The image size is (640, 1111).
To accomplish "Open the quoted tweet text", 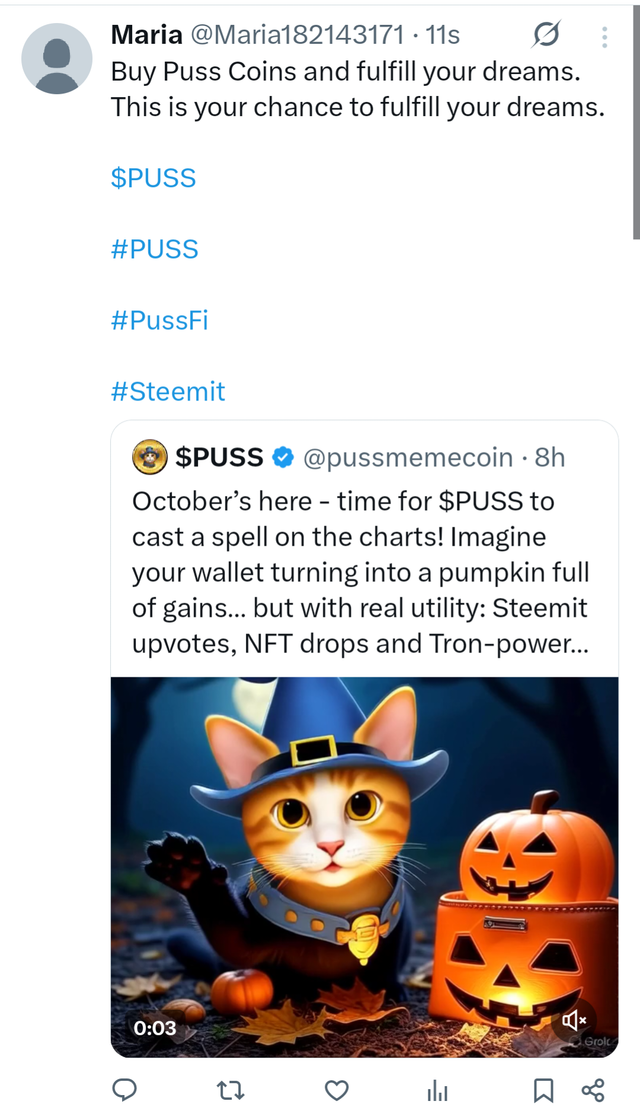I will click(x=360, y=572).
